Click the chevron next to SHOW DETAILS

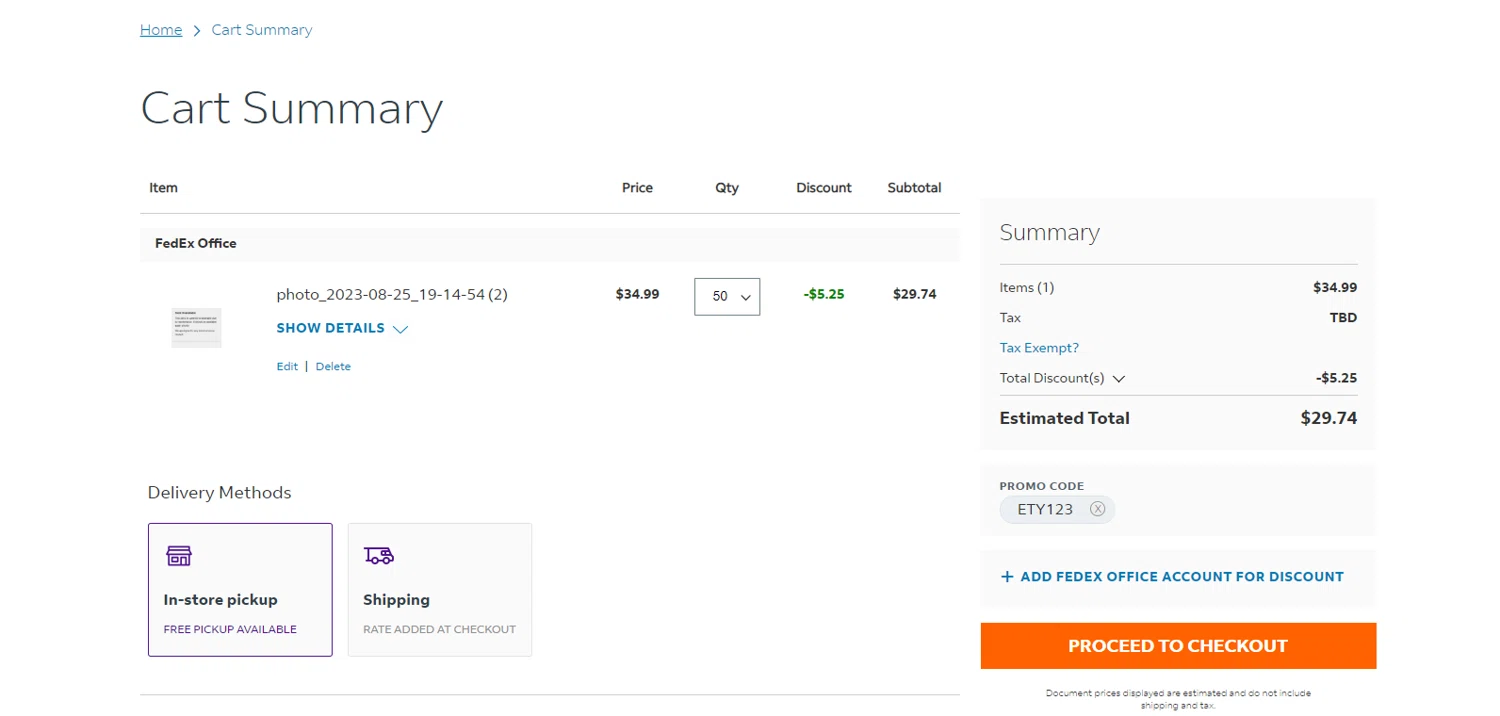click(x=400, y=329)
